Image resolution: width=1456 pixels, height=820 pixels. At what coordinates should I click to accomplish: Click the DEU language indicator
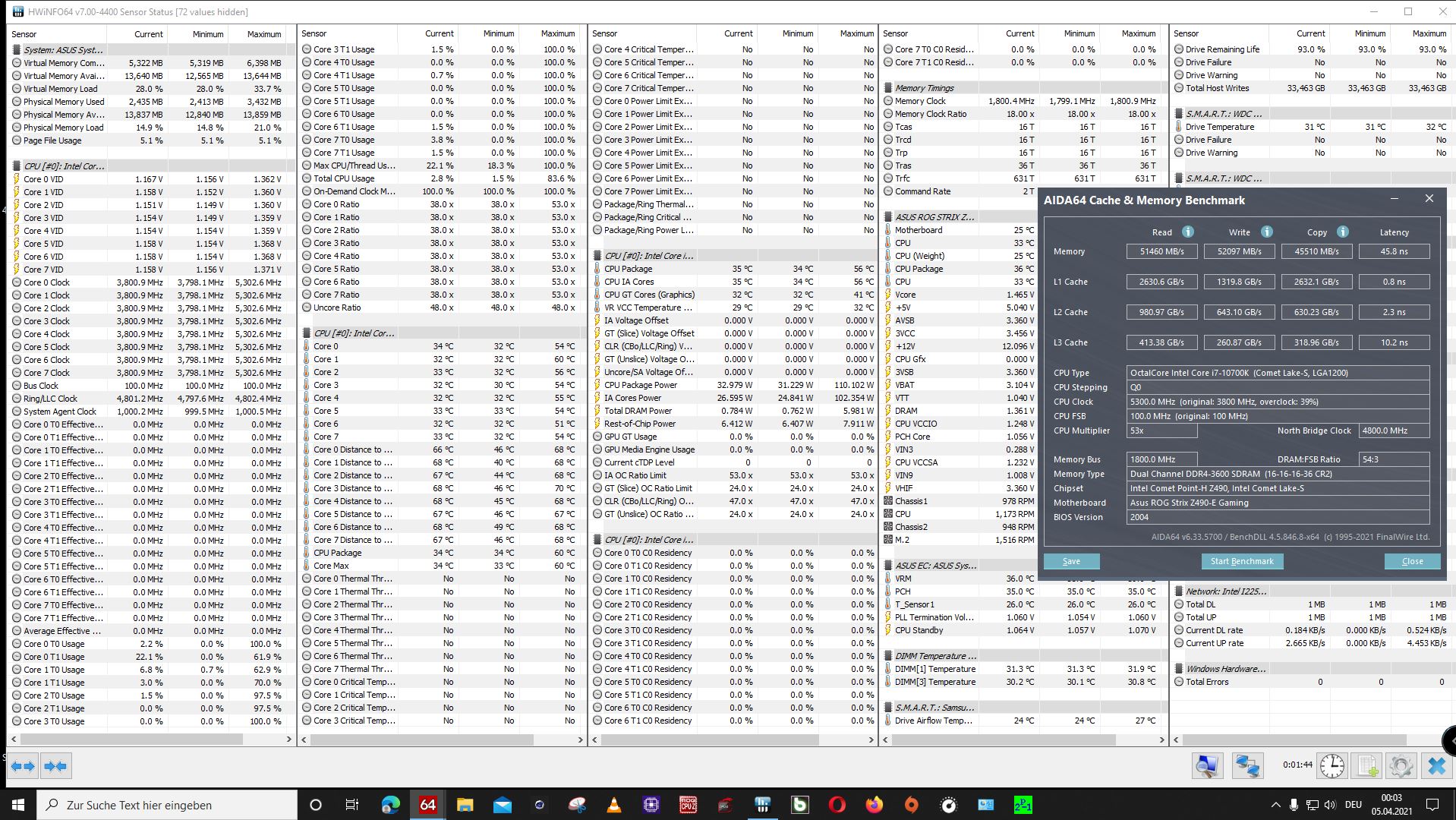1353,805
